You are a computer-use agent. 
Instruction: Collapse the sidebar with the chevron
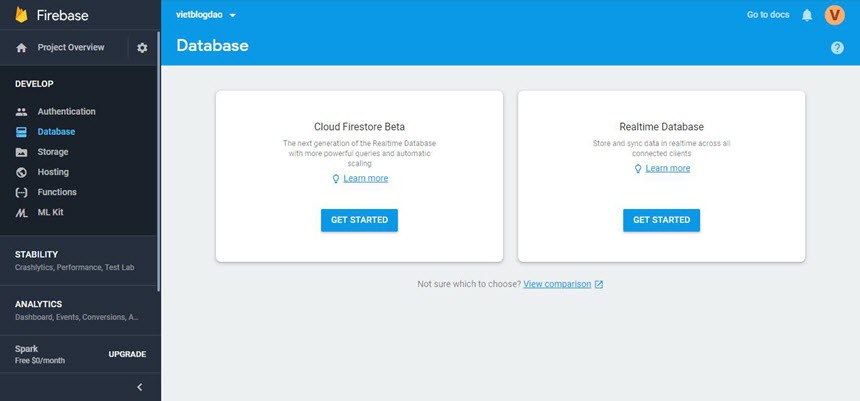point(140,387)
